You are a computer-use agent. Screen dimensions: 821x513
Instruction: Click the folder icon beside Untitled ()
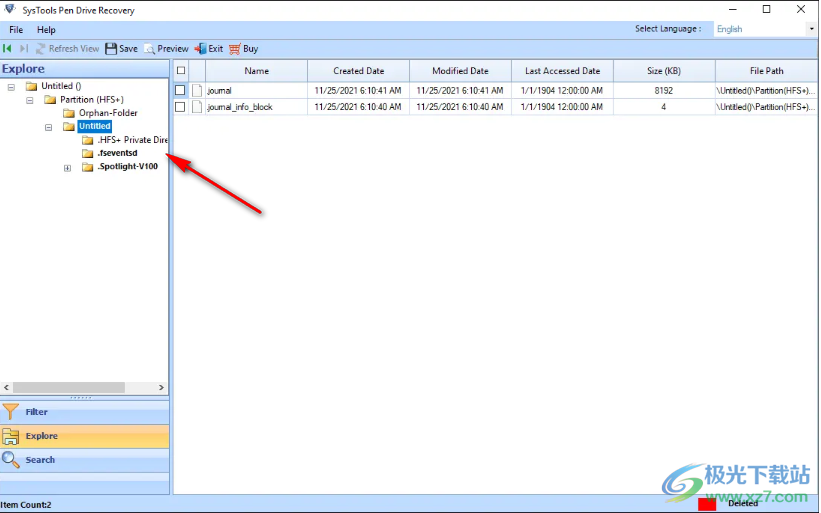coord(32,86)
